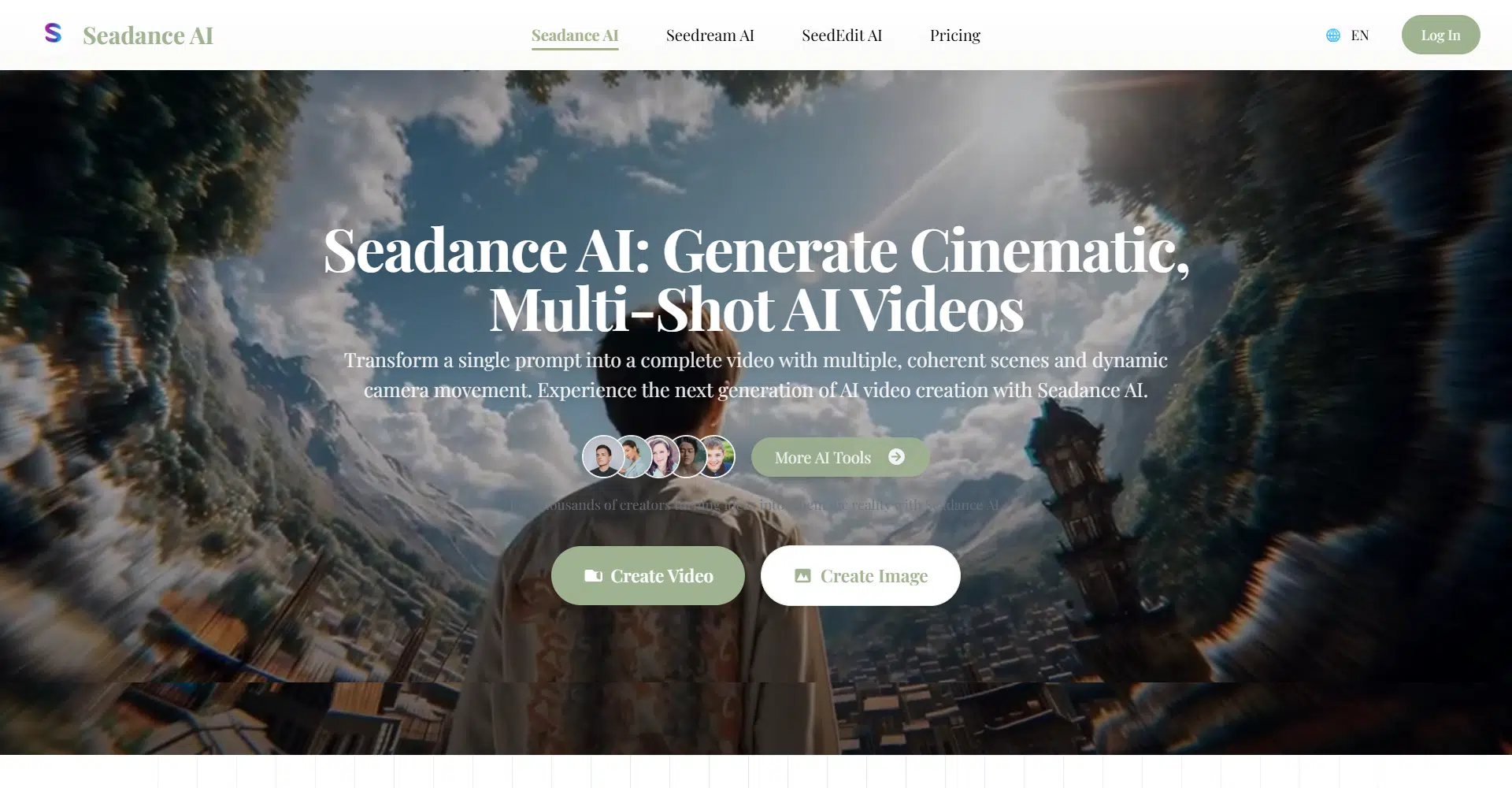
Task: Click the avatar with closed eyes
Action: (x=689, y=457)
